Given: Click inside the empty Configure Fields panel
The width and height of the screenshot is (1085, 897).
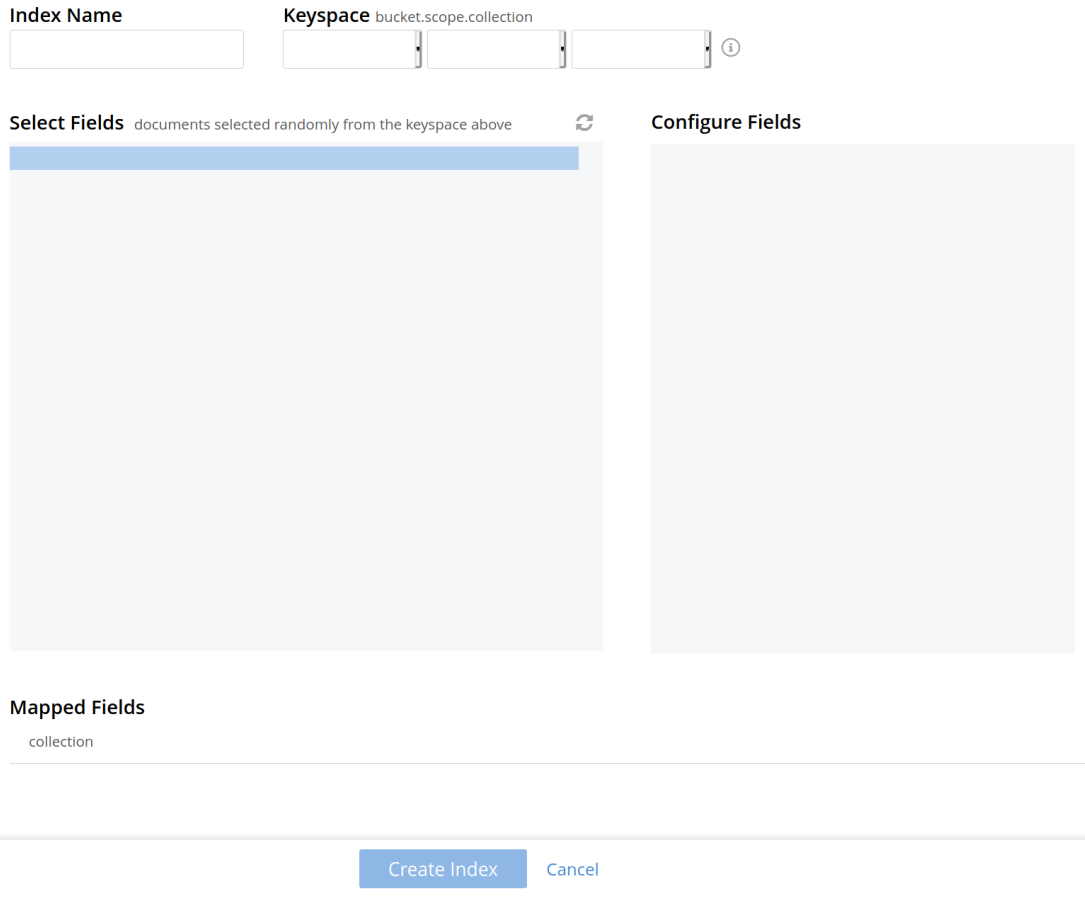Looking at the screenshot, I should (x=862, y=398).
